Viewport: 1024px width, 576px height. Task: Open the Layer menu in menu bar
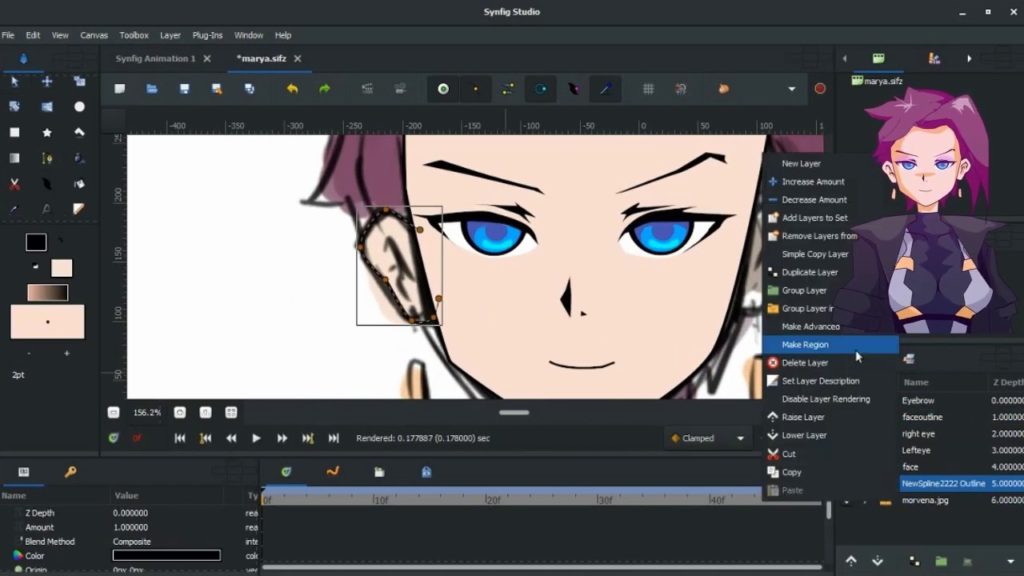(x=170, y=35)
